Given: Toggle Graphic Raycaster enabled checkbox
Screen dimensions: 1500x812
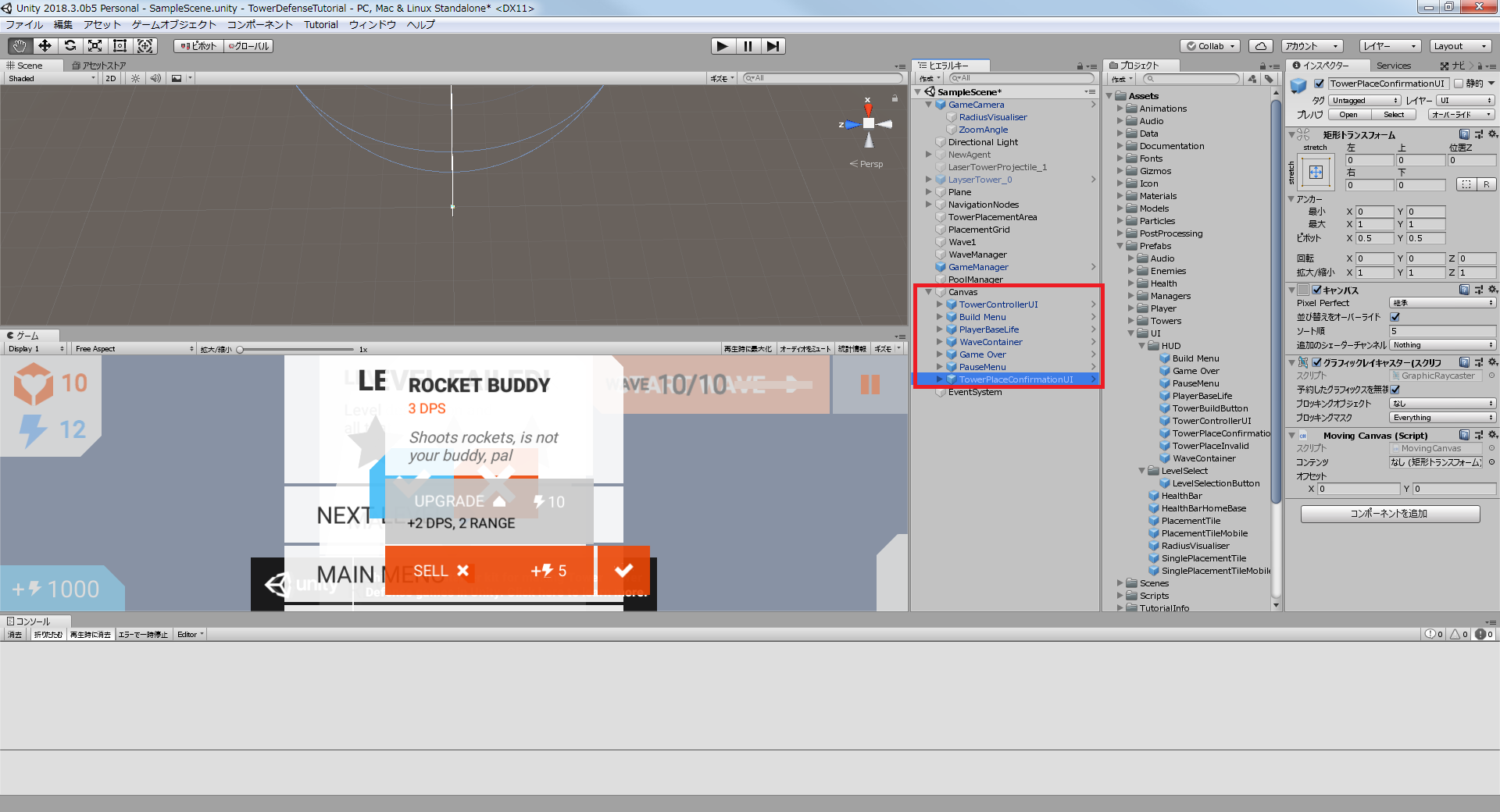Looking at the screenshot, I should (1316, 362).
